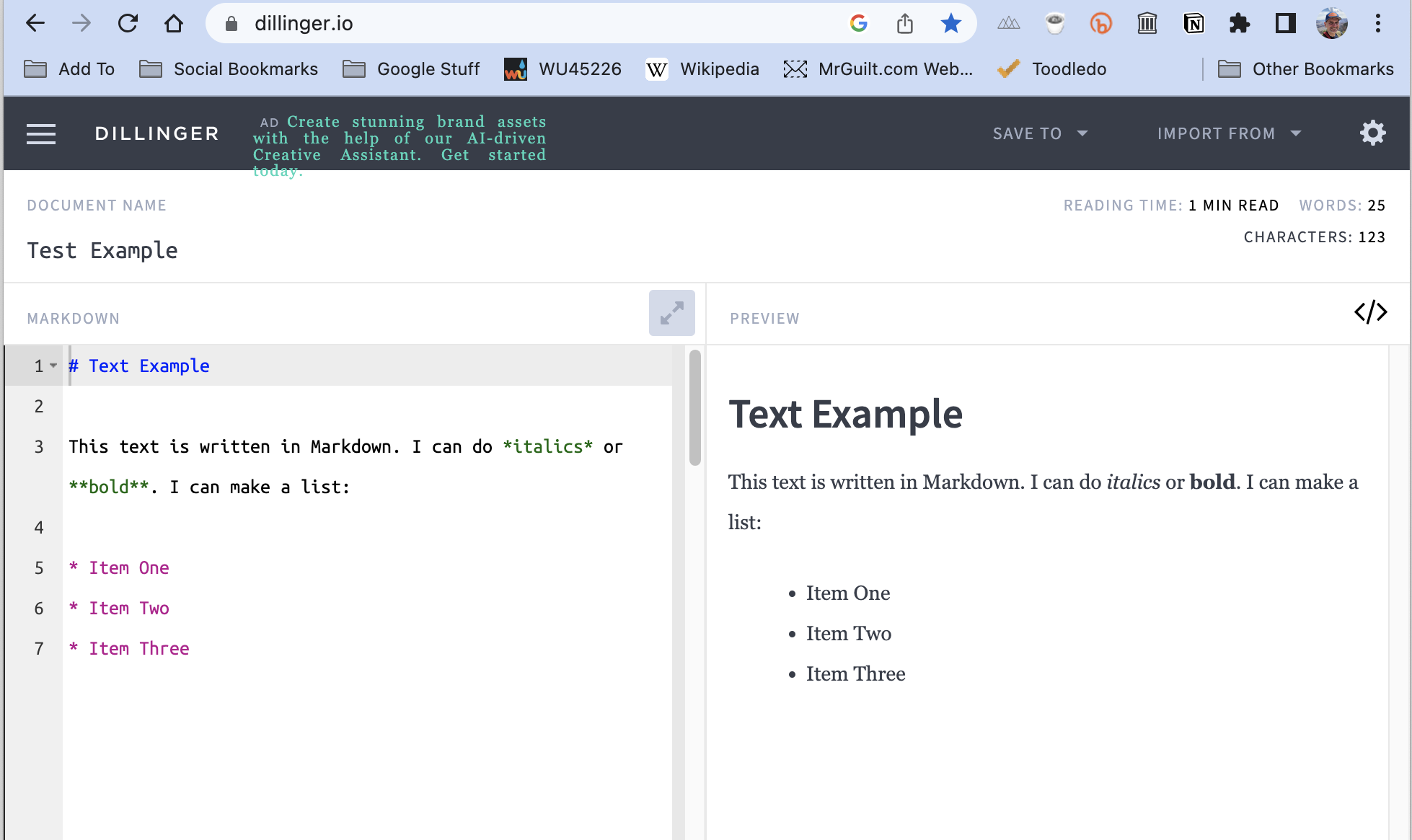Collapse the heading fold arrow on line 1
The width and height of the screenshot is (1412, 840).
click(x=53, y=366)
